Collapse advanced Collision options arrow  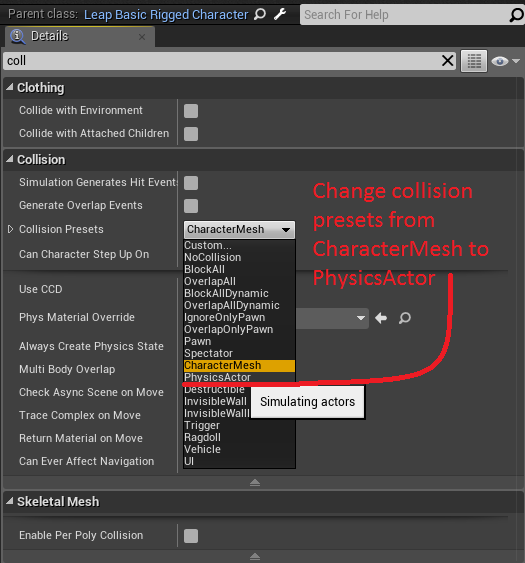pyautogui.click(x=255, y=482)
